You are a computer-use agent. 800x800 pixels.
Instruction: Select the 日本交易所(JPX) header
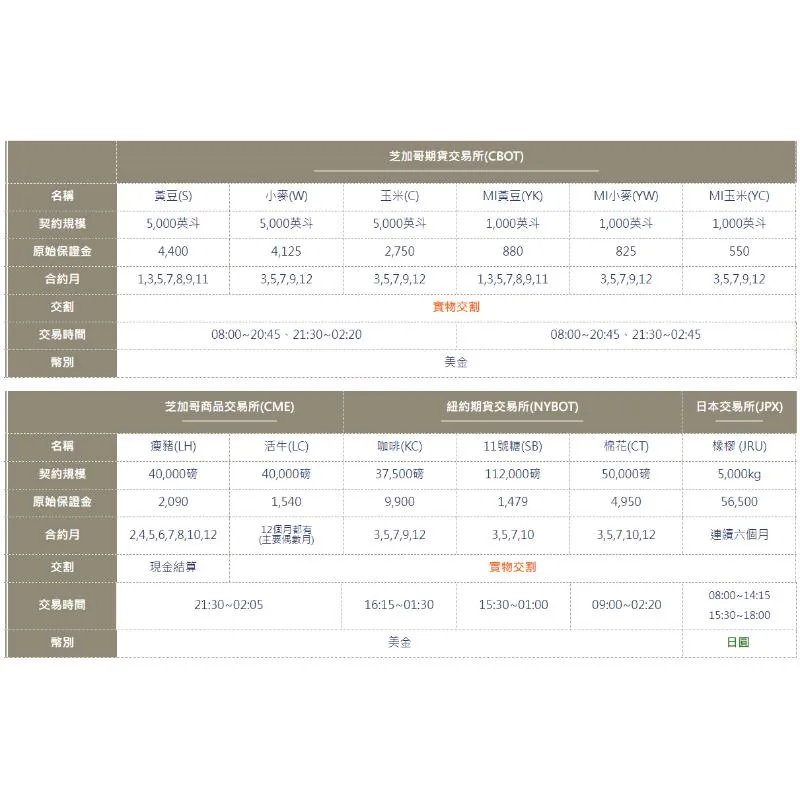[739, 407]
